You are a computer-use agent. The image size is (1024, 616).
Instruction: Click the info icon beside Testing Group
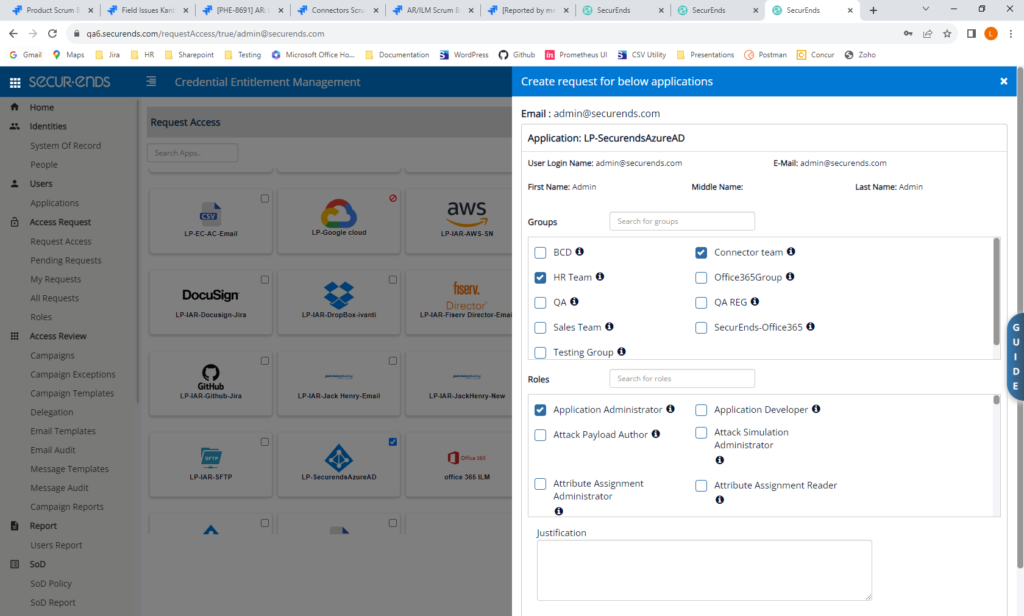(622, 351)
